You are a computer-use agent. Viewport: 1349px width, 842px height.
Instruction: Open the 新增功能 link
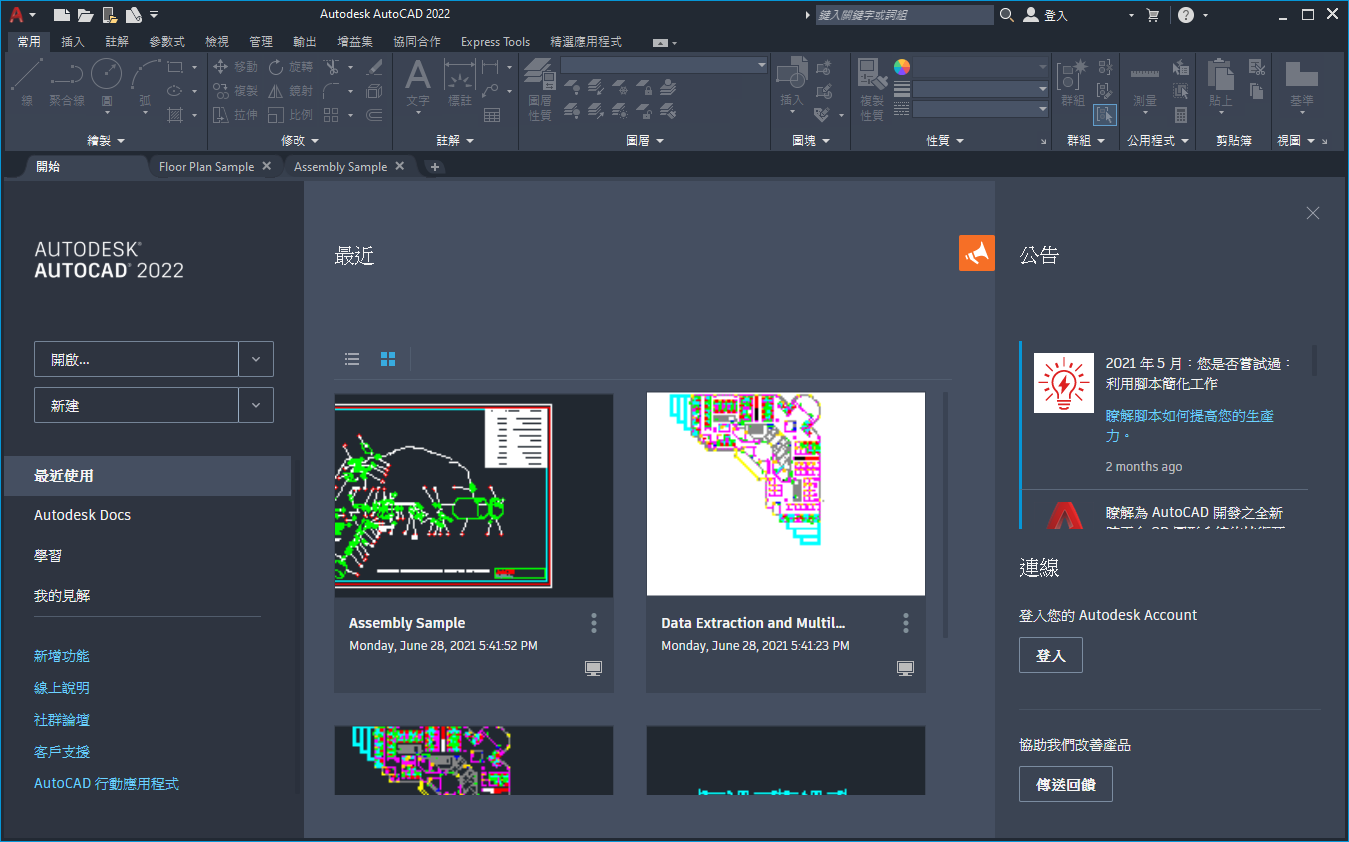tap(62, 656)
